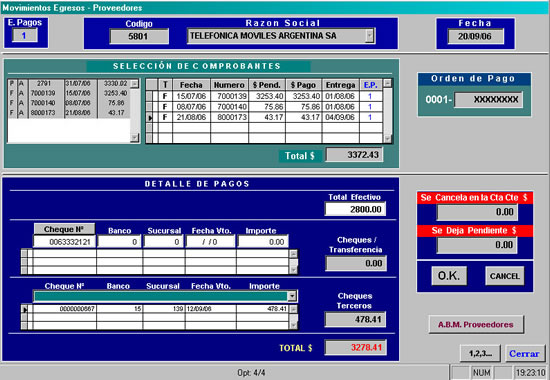
Task: Click the cheque number field 0063332121
Action: pos(65,242)
